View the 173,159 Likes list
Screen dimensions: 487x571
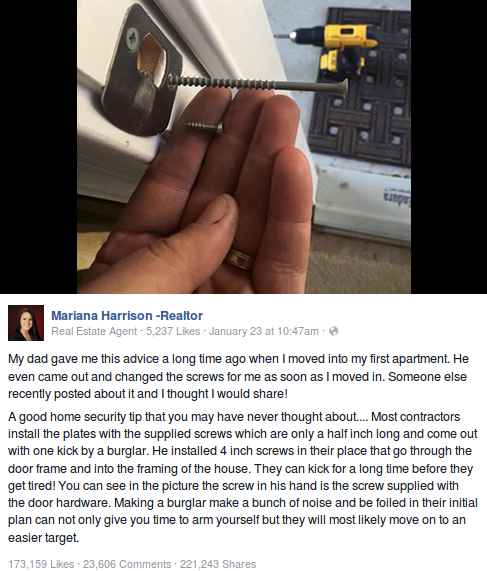point(41,564)
